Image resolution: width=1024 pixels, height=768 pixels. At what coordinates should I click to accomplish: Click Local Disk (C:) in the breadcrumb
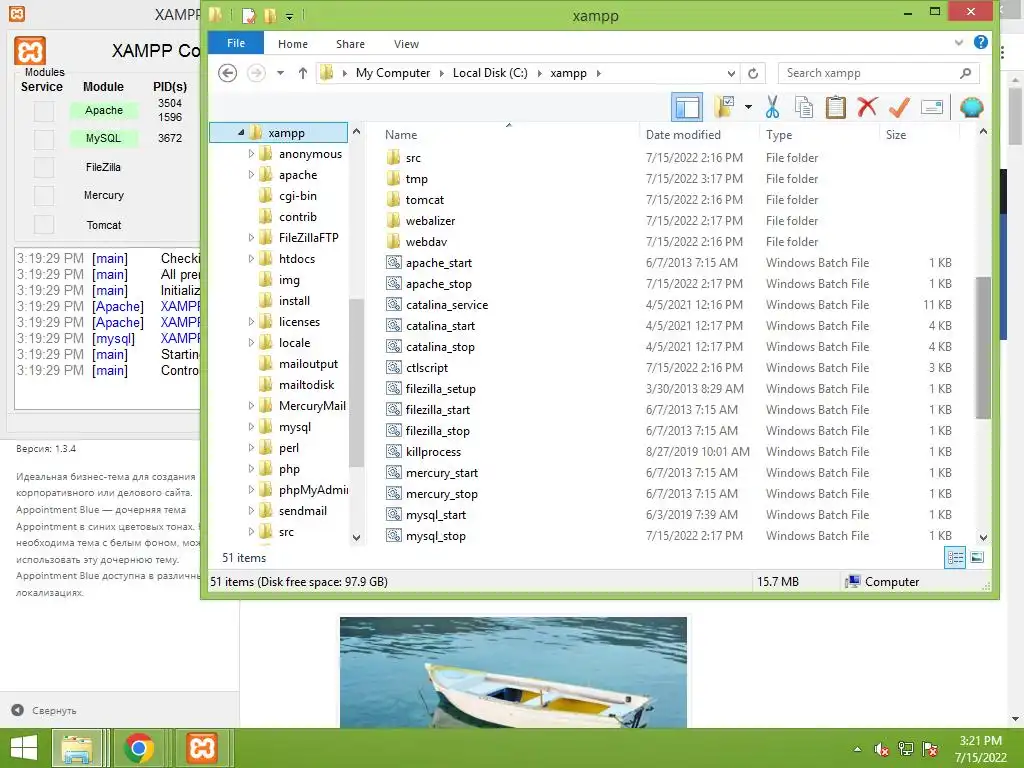(x=490, y=73)
